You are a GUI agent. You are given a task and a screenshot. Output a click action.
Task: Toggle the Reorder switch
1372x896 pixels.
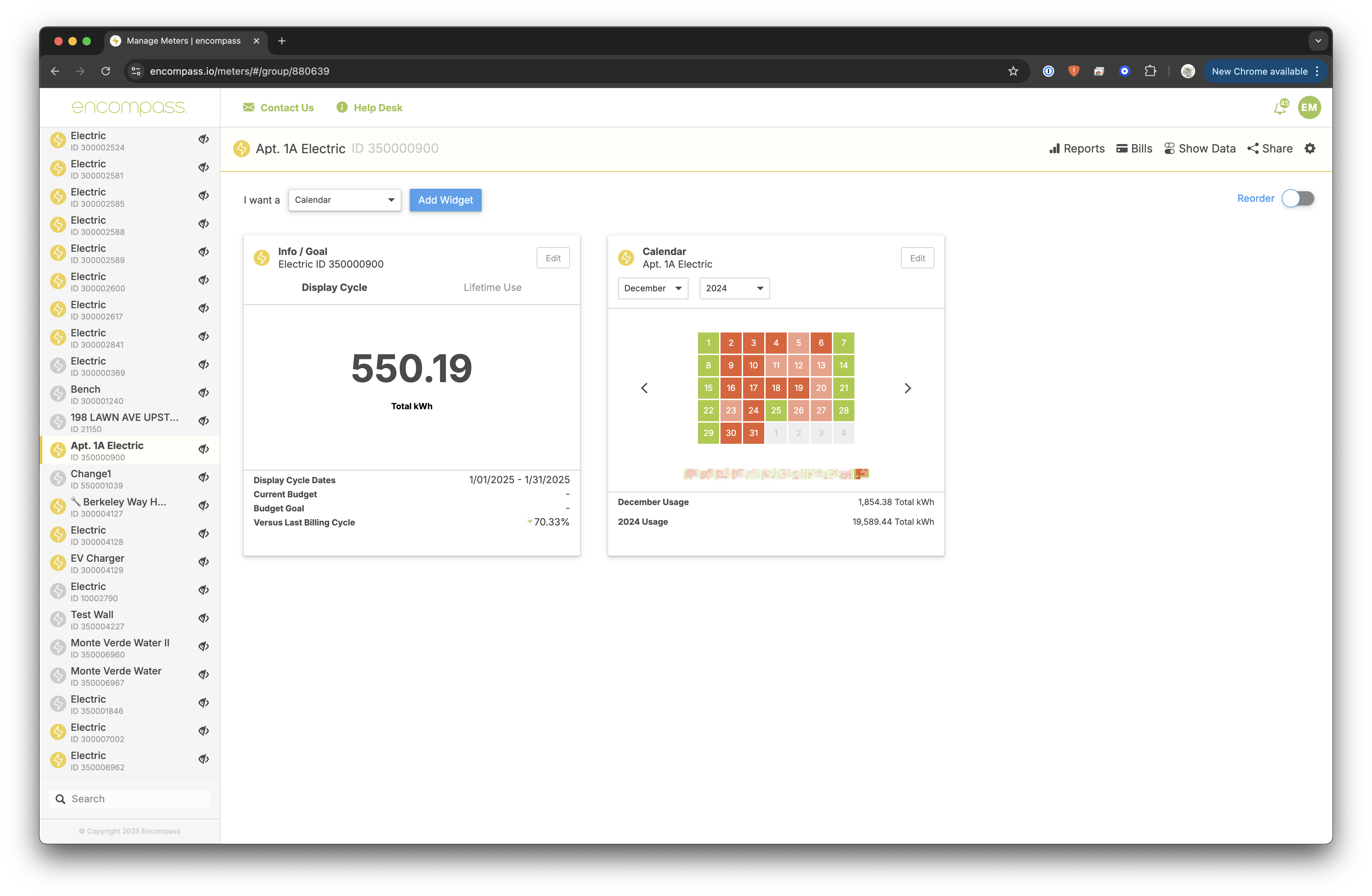point(1298,198)
